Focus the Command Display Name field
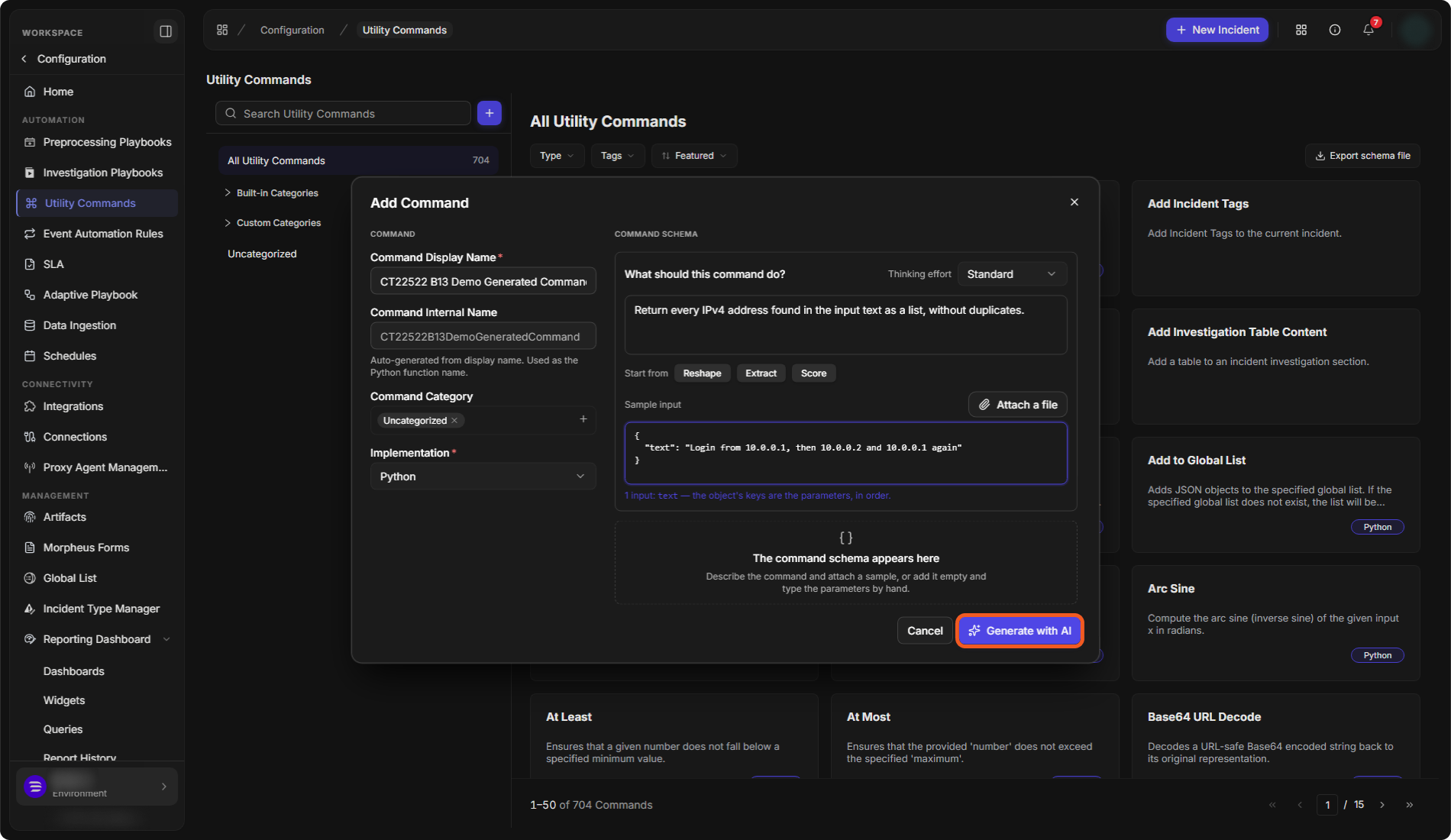 tap(483, 282)
